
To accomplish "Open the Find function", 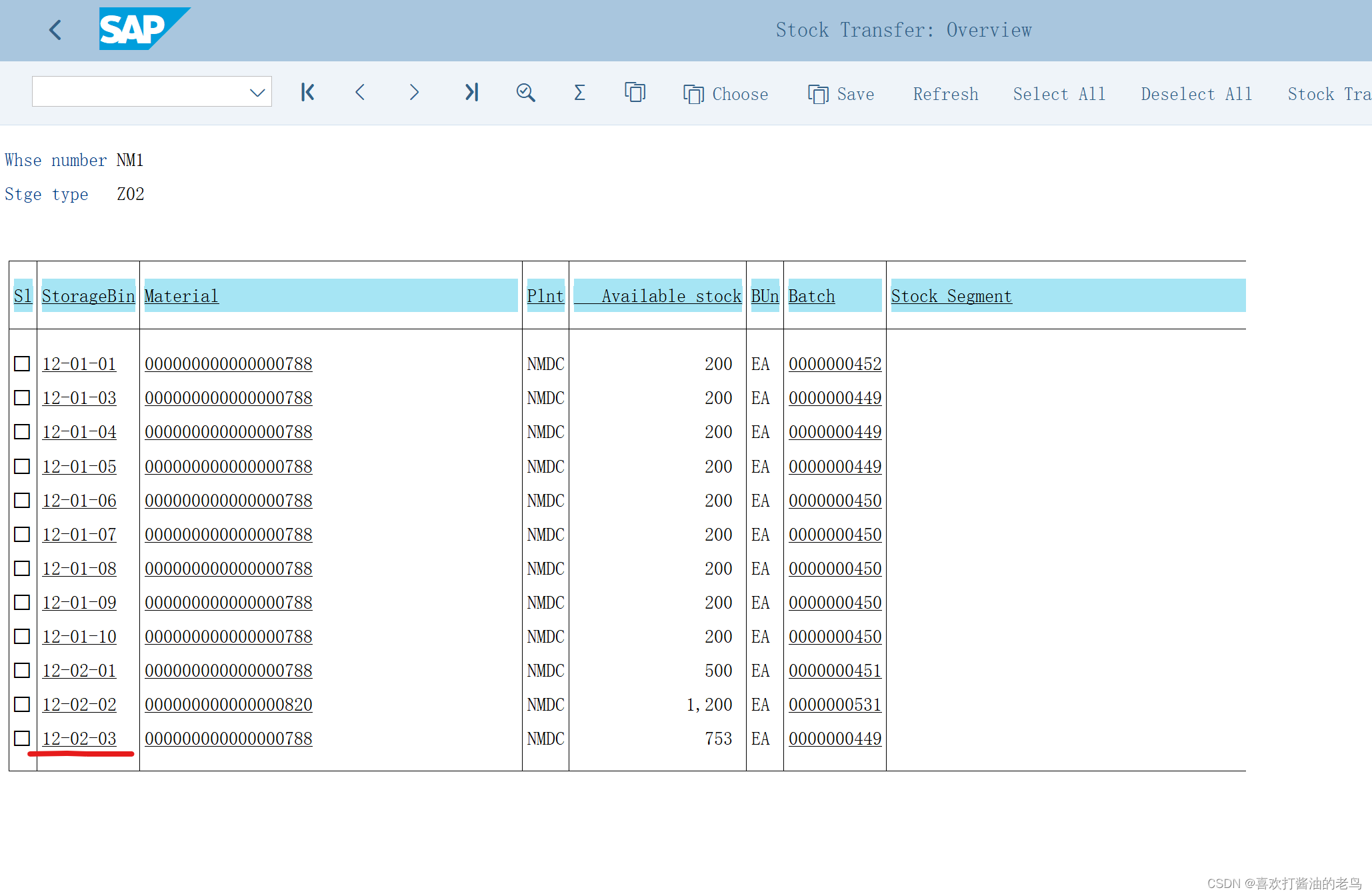I will (525, 92).
